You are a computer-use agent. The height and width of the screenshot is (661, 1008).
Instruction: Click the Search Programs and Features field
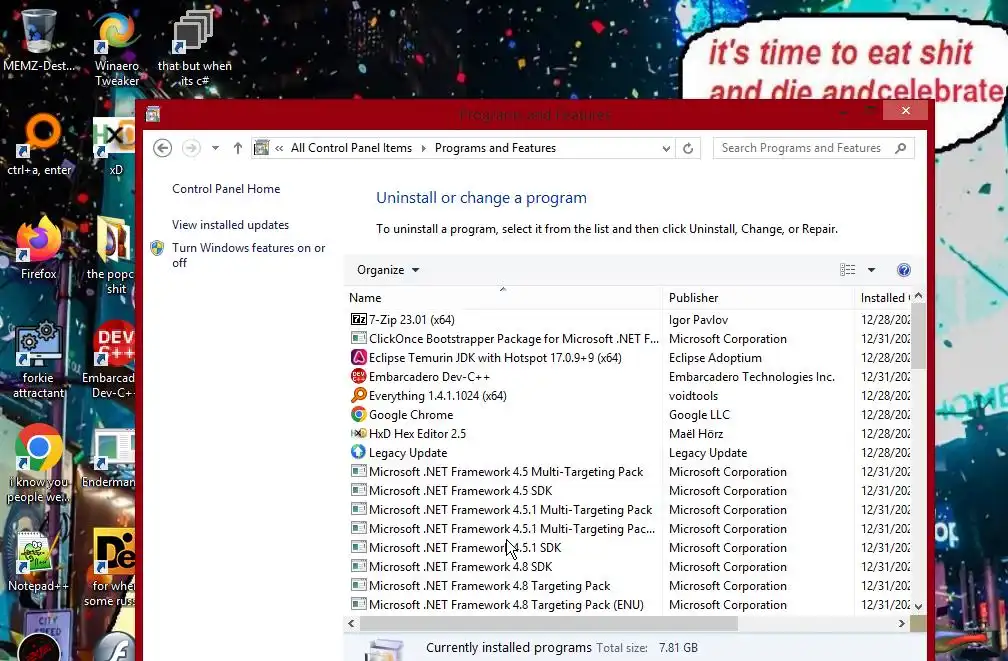pyautogui.click(x=804, y=148)
